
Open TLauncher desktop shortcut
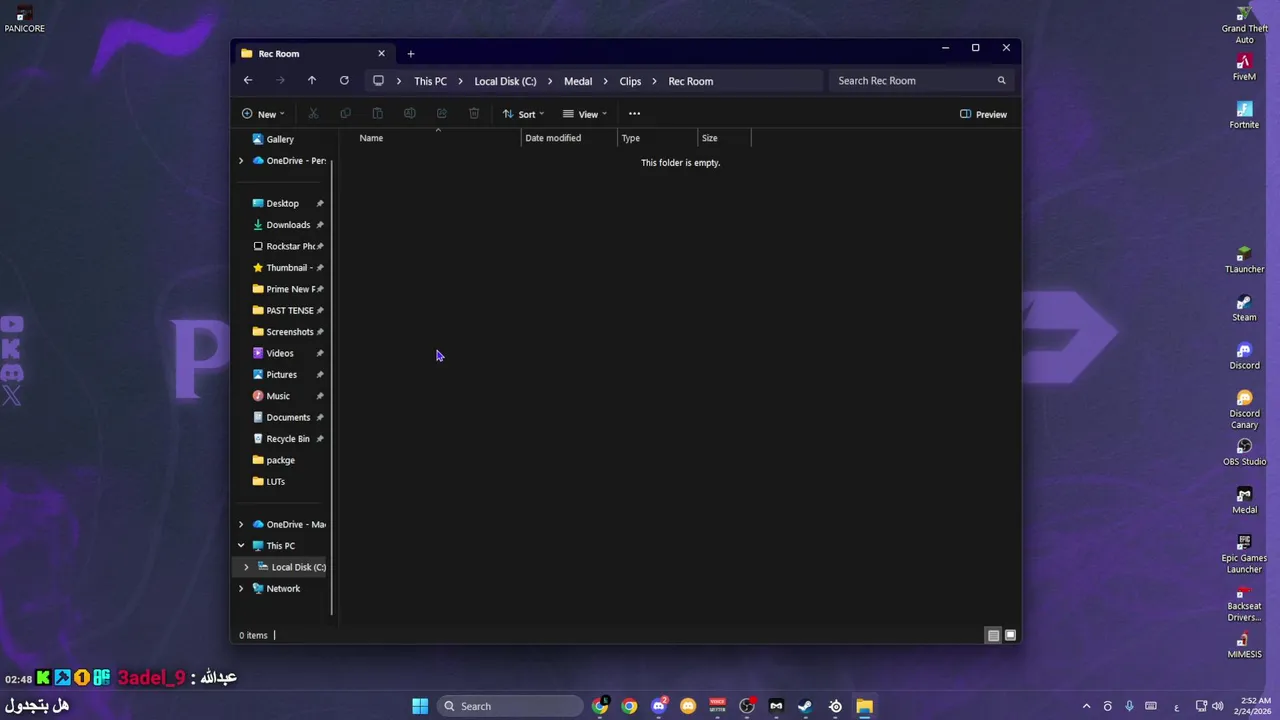pos(1244,260)
